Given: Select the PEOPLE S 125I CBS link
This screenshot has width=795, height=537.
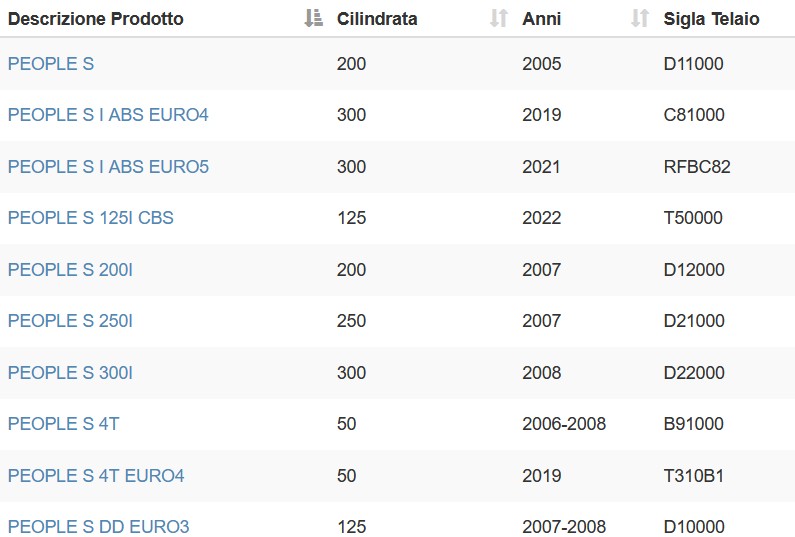Looking at the screenshot, I should [91, 218].
